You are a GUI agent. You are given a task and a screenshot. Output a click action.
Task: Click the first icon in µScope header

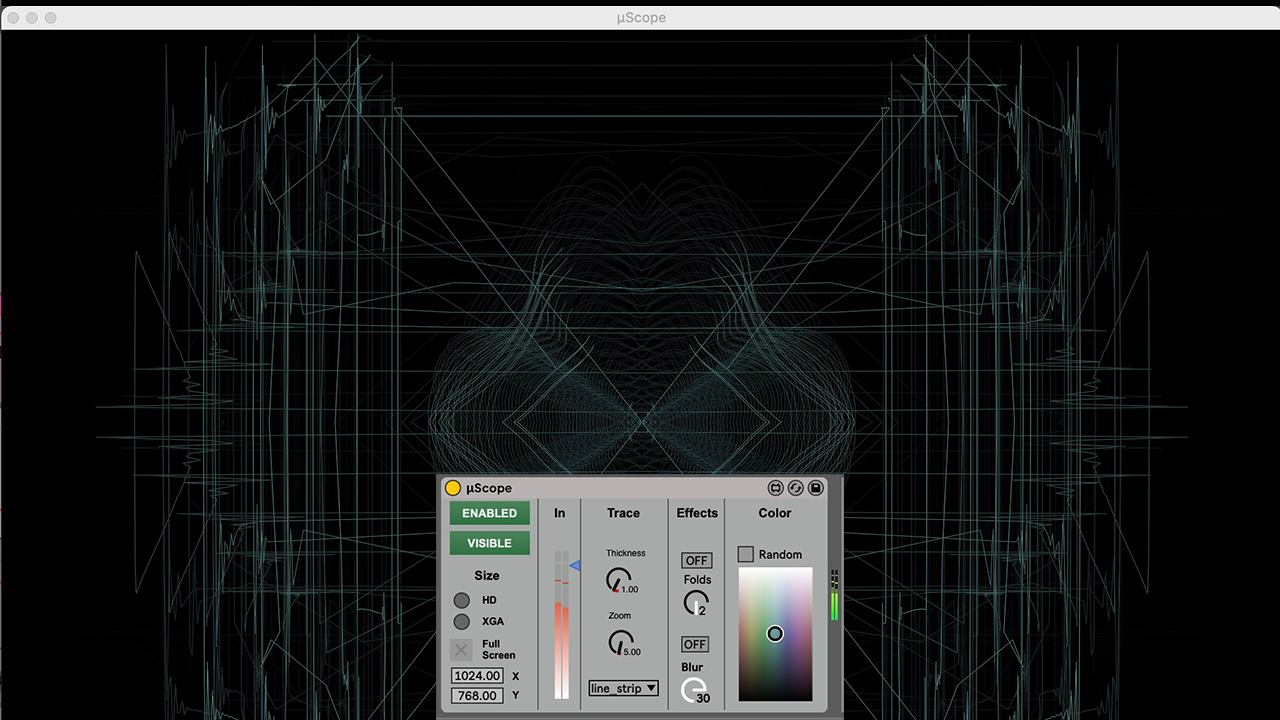click(775, 488)
